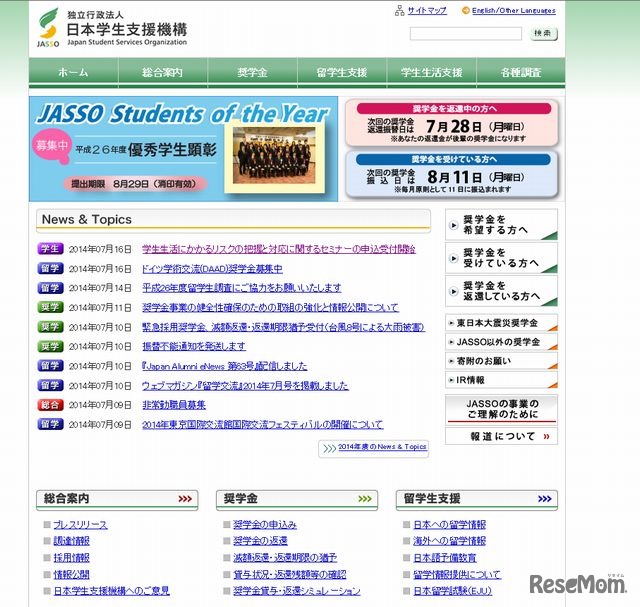The height and width of the screenshot is (607, 640).
Task: Open 日本への留学情報 link
Action: (449, 525)
